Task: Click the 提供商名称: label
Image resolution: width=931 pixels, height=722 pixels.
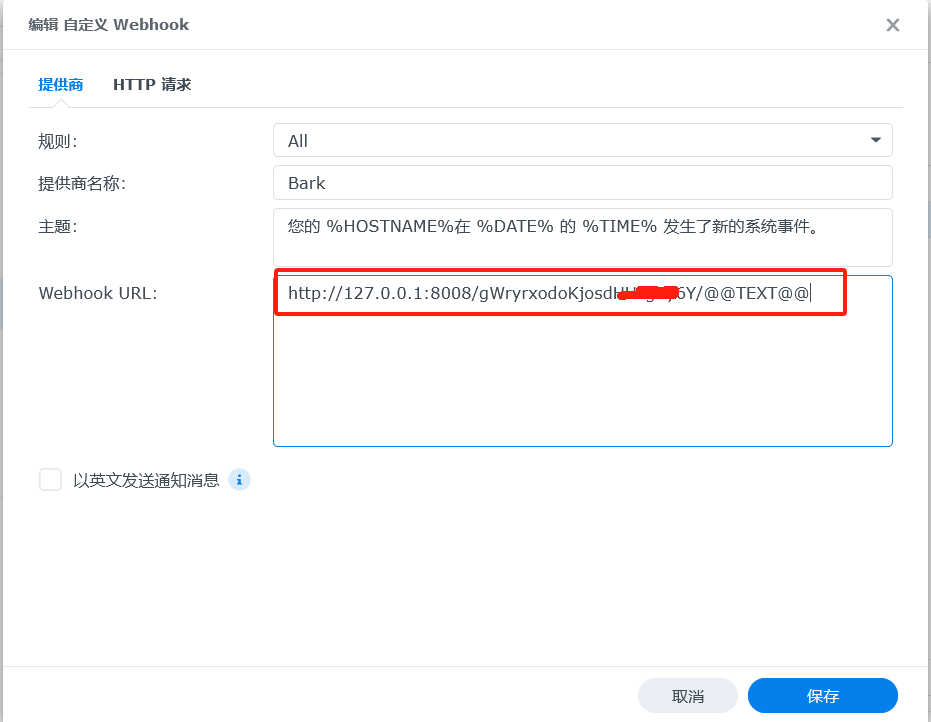Action: 82,183
